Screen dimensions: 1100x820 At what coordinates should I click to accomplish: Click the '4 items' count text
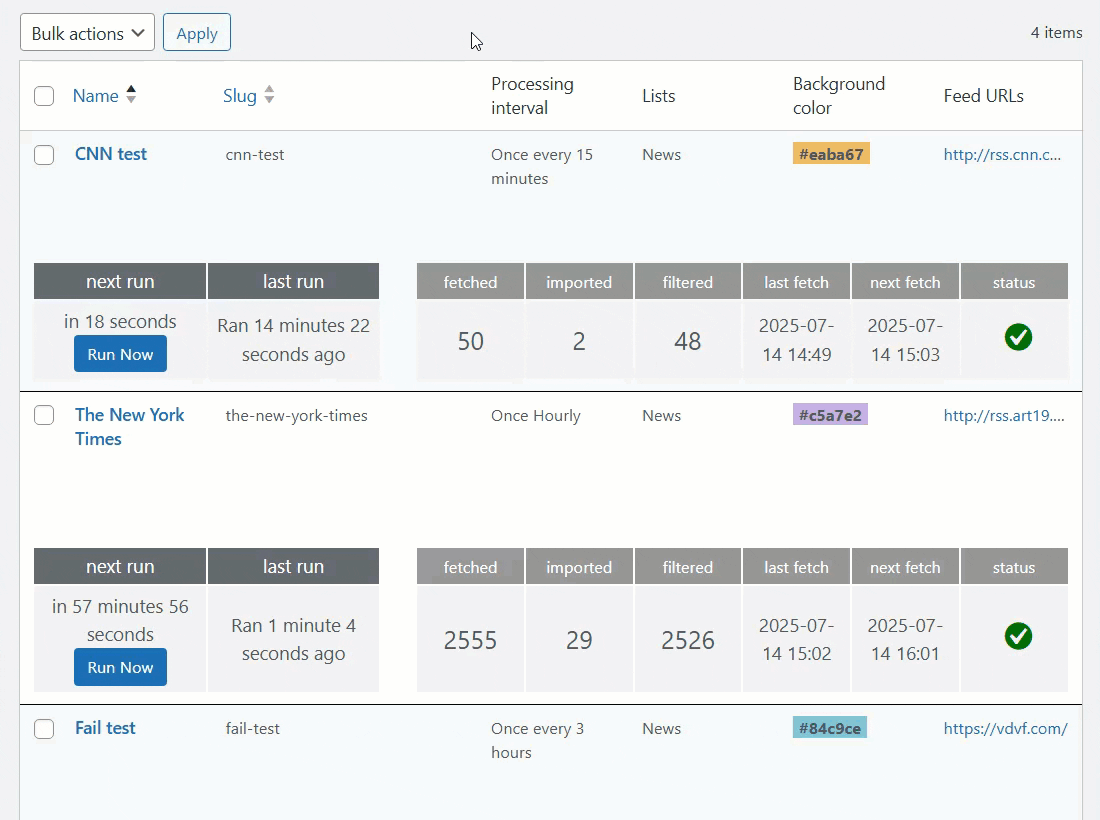[x=1056, y=32]
